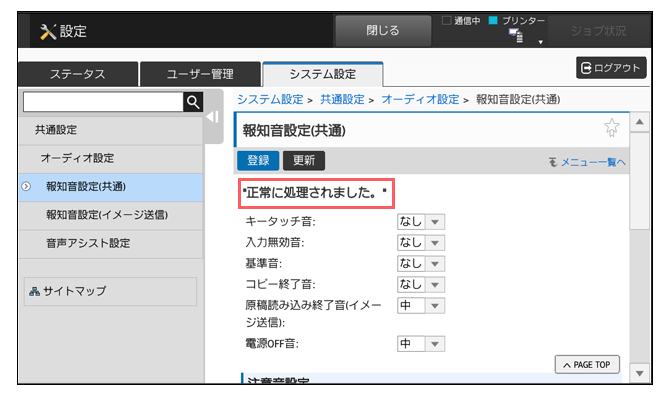Click the 正常に処理されました。 message text
Screen dimensions: 670x396
[x=314, y=193]
